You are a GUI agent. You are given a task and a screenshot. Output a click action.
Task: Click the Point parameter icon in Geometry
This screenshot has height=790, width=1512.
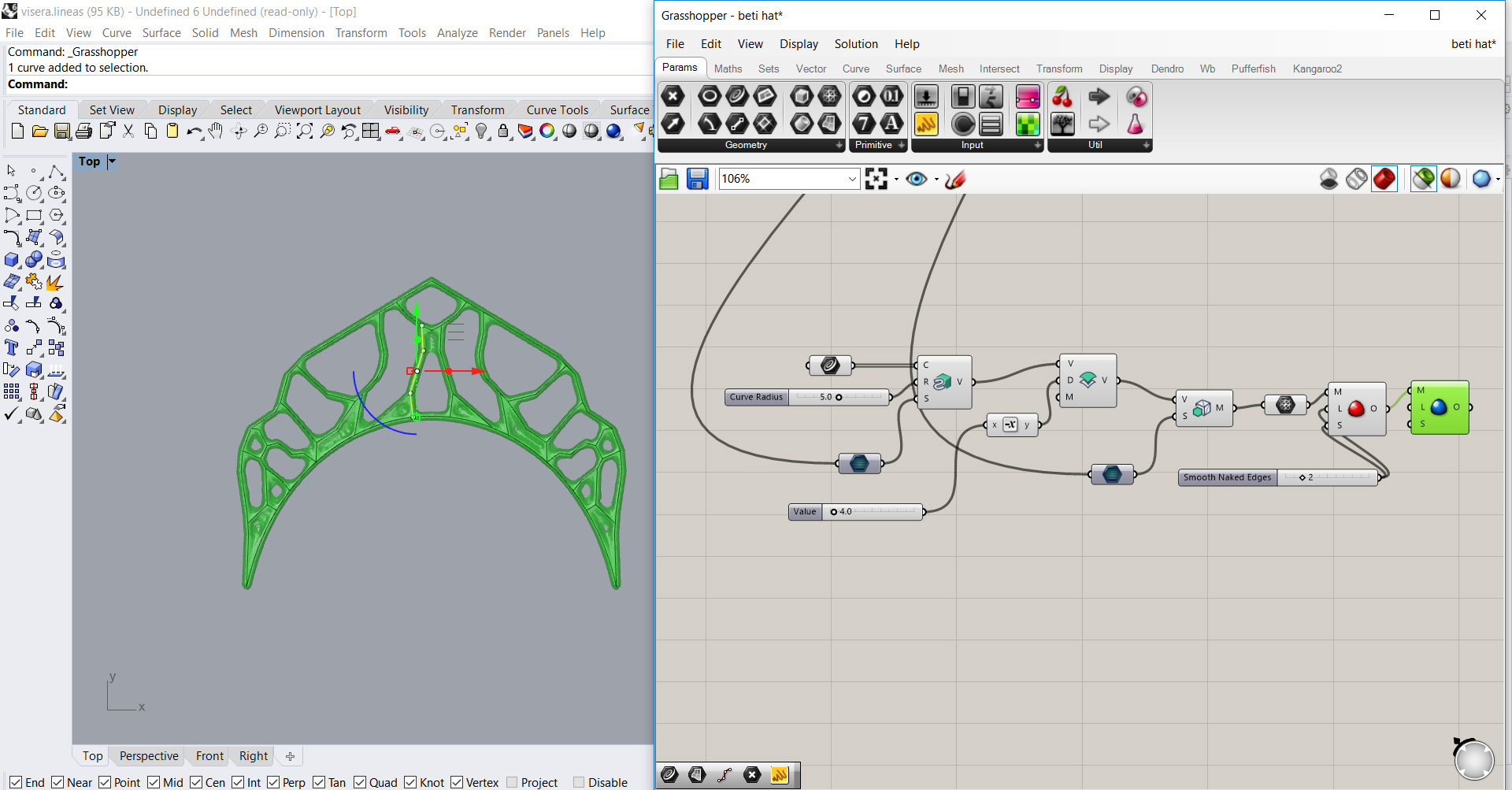[x=673, y=96]
